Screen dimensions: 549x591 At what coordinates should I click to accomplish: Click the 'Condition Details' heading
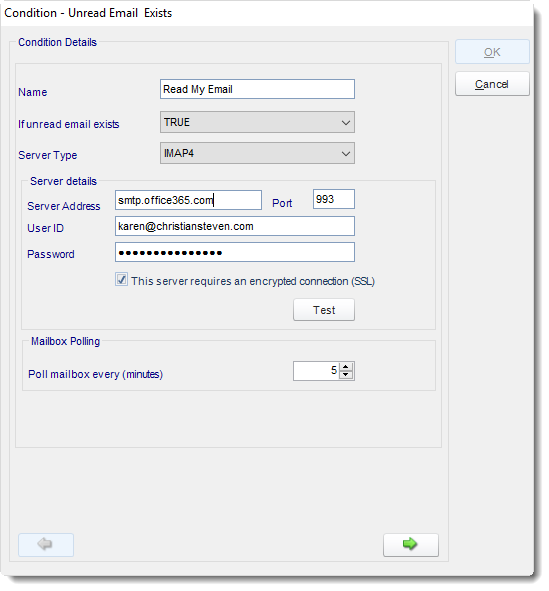pos(57,42)
